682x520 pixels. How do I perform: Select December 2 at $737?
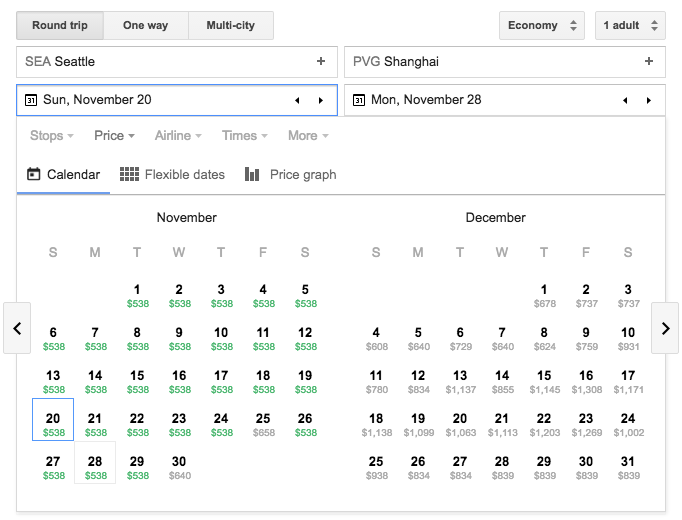[586, 296]
